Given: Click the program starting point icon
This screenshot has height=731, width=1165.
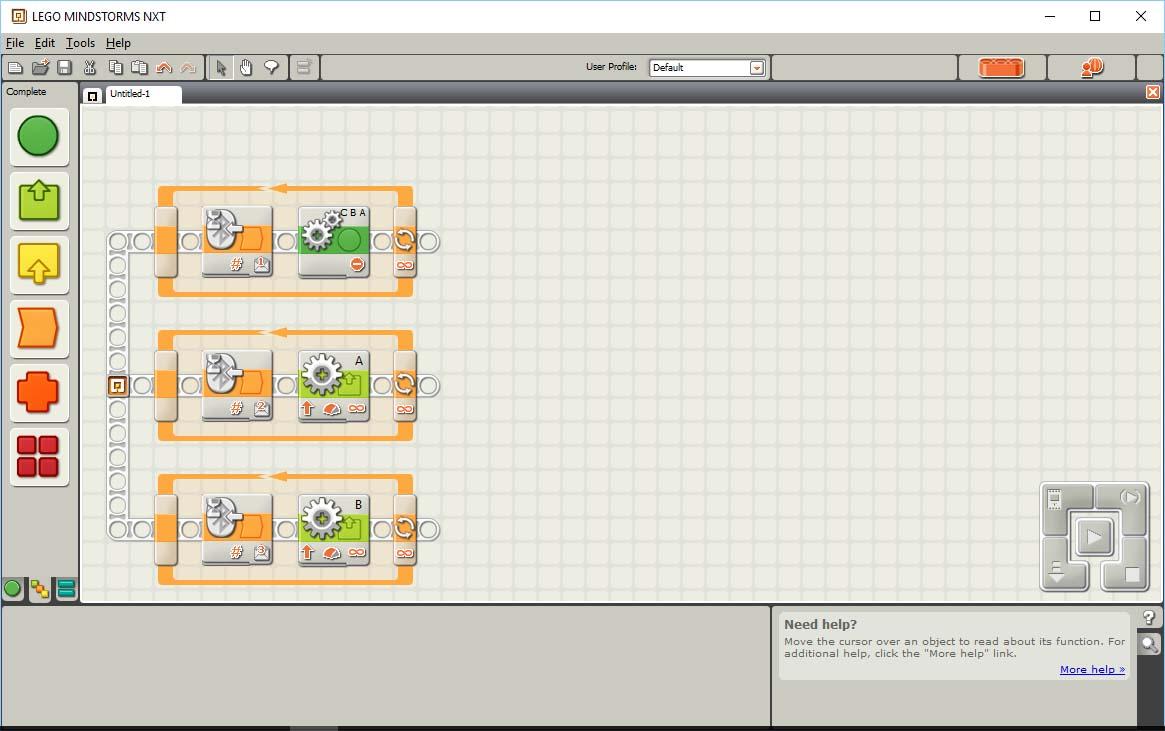Looking at the screenshot, I should pos(117,386).
